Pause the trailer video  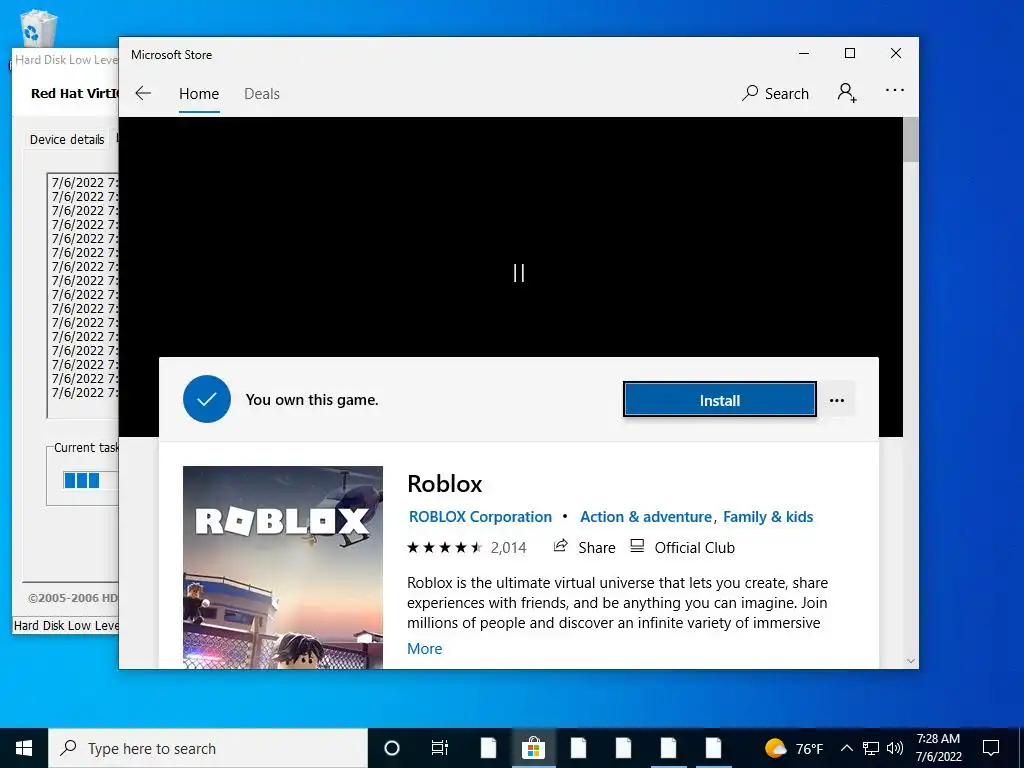point(519,273)
